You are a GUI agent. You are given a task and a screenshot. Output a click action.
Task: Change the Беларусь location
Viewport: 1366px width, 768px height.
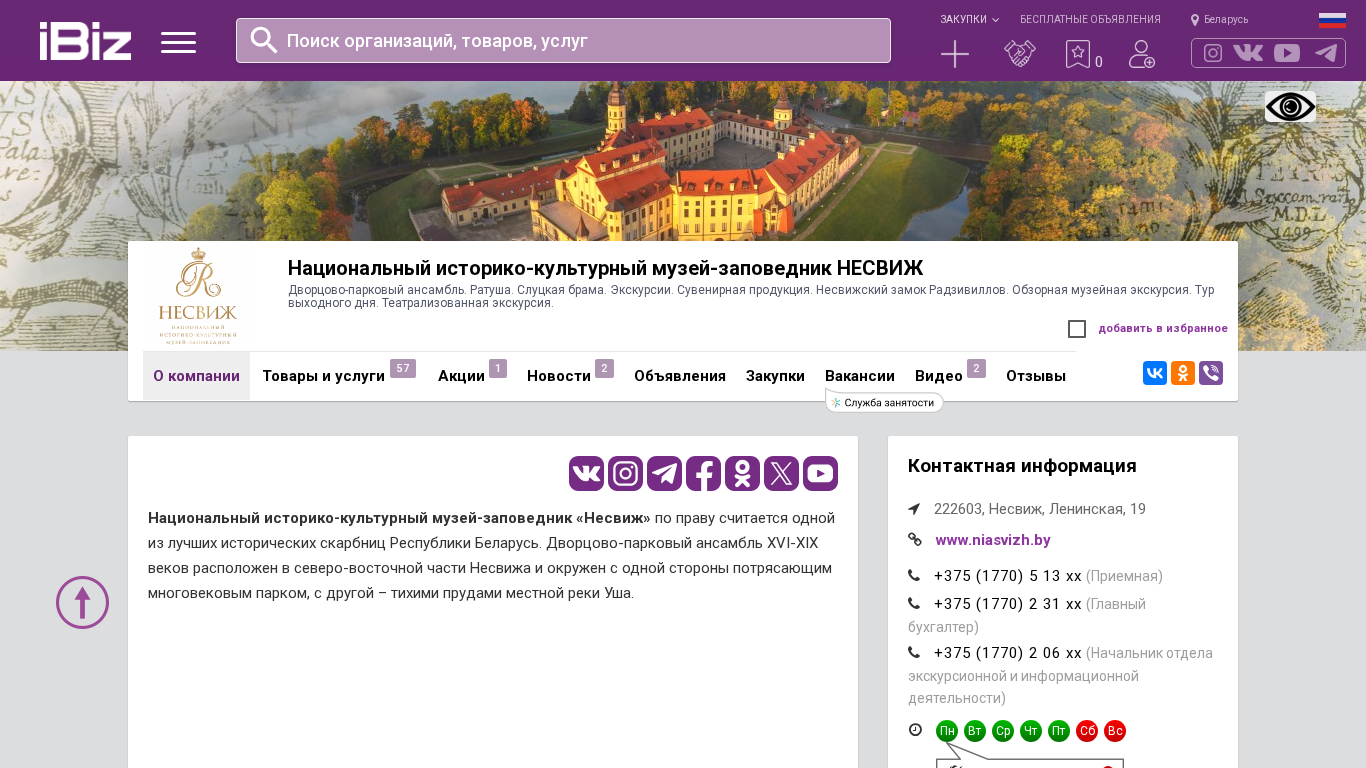click(1219, 19)
